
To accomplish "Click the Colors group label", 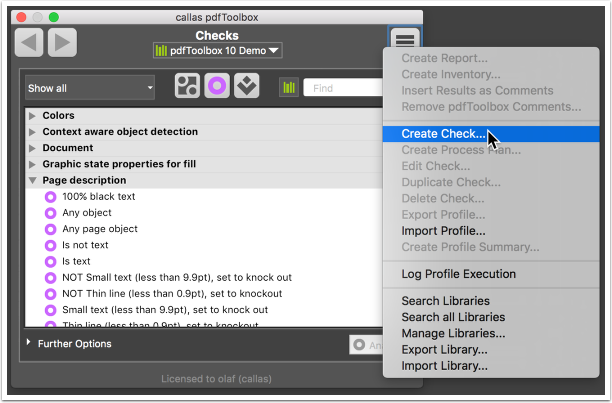I will (x=59, y=115).
